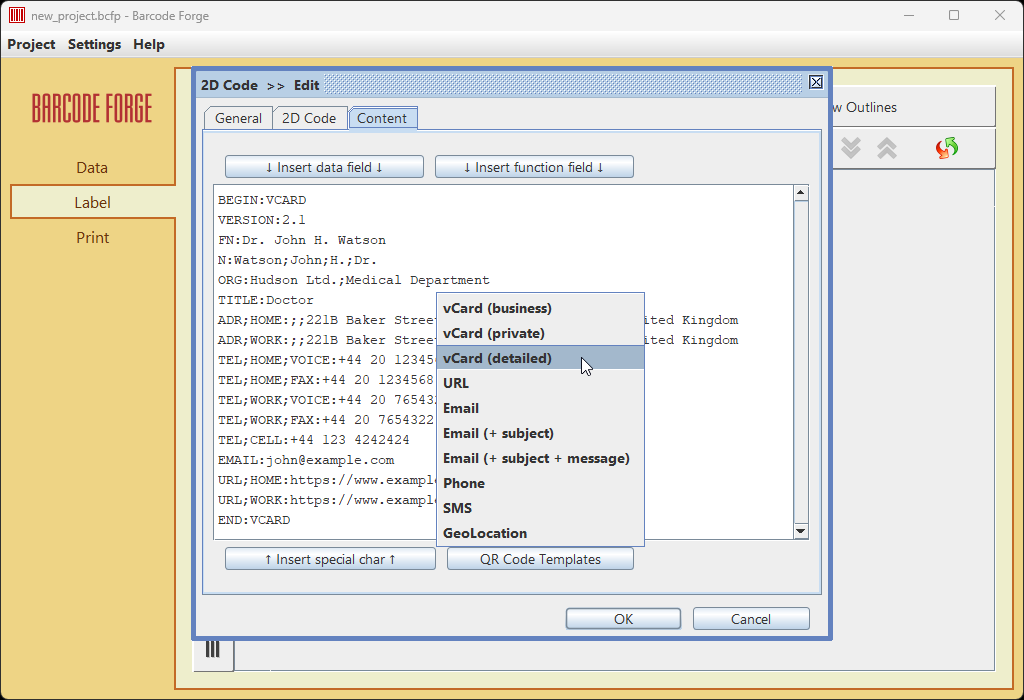This screenshot has height=700, width=1024.
Task: Confirm the dialog with OK
Action: tap(623, 618)
